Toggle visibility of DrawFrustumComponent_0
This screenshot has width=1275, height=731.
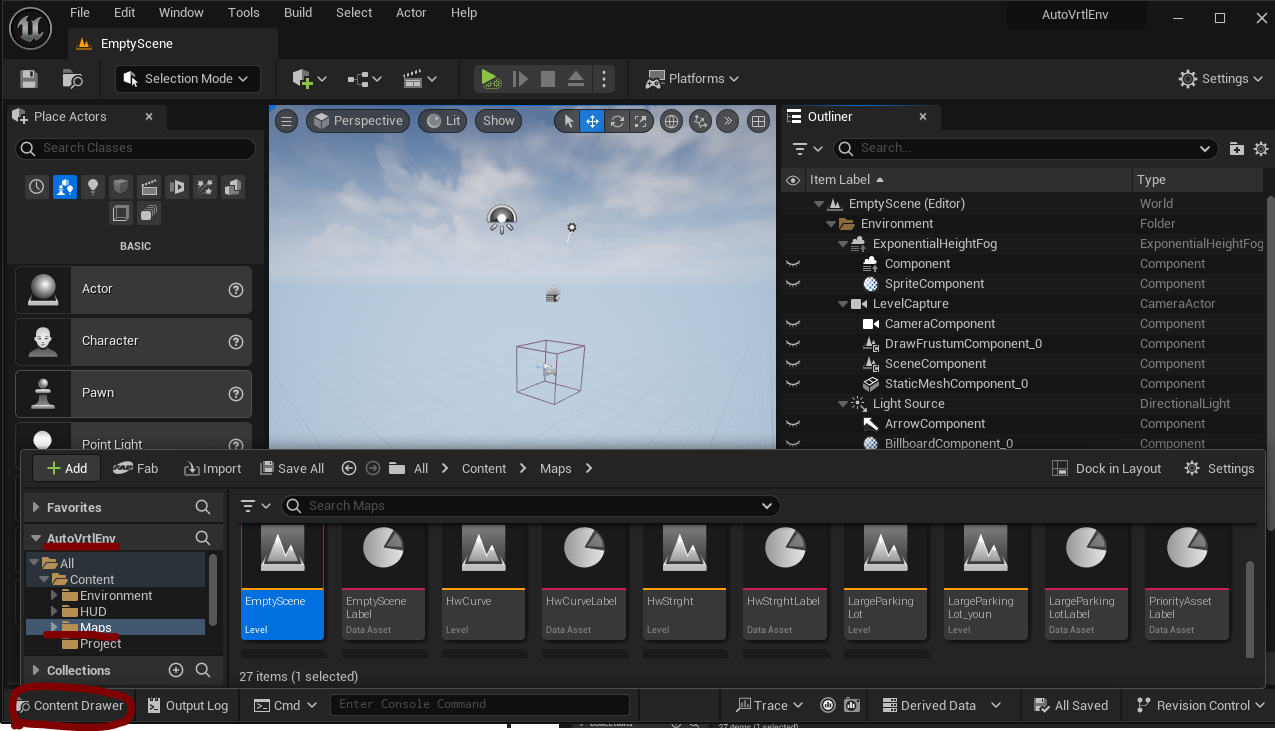tap(793, 344)
